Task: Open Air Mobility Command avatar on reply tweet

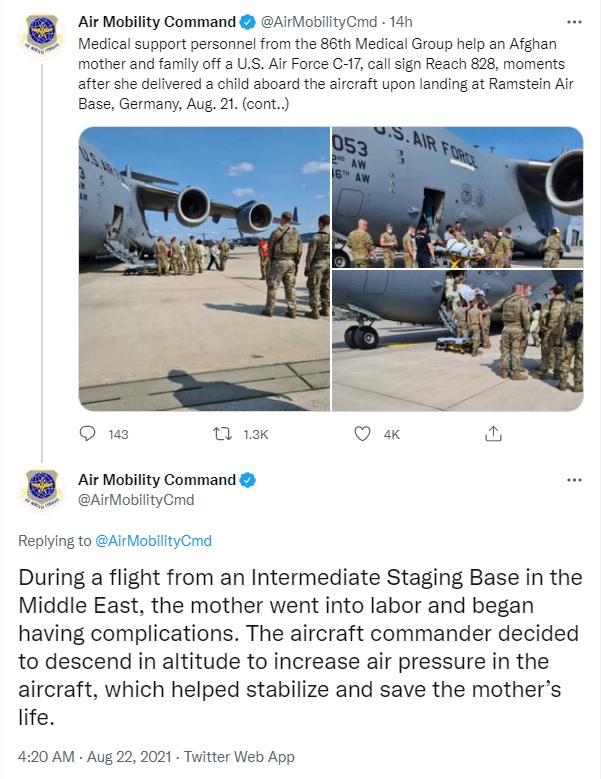Action: 42,492
